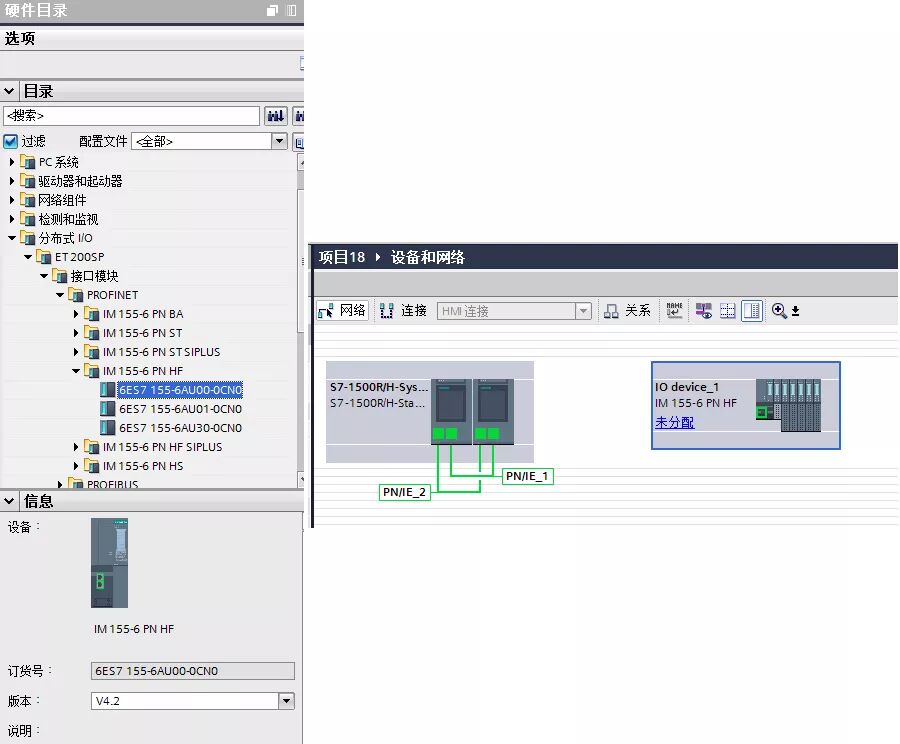Open the HMI 连接 connection type dropdown

[585, 311]
